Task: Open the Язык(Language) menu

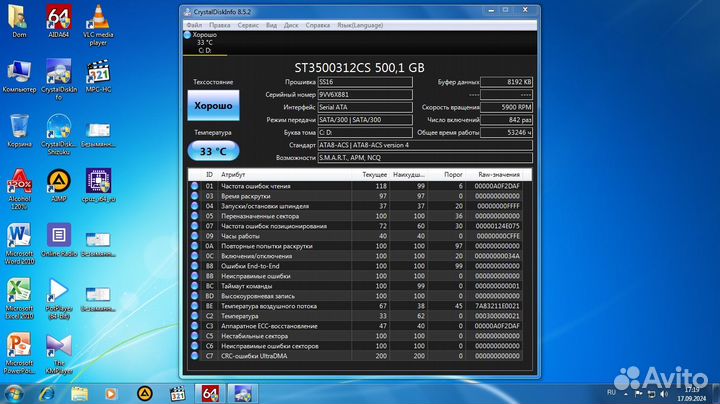Action: (360, 25)
